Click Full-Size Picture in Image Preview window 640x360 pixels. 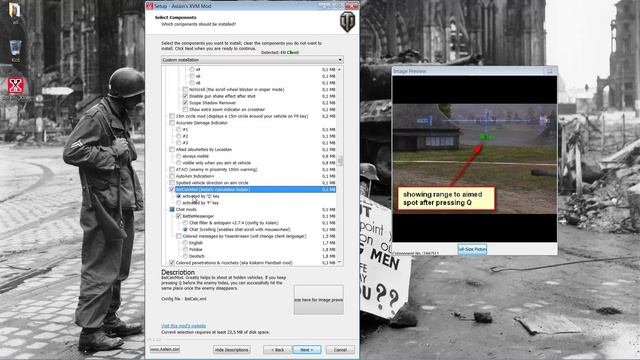pos(472,249)
